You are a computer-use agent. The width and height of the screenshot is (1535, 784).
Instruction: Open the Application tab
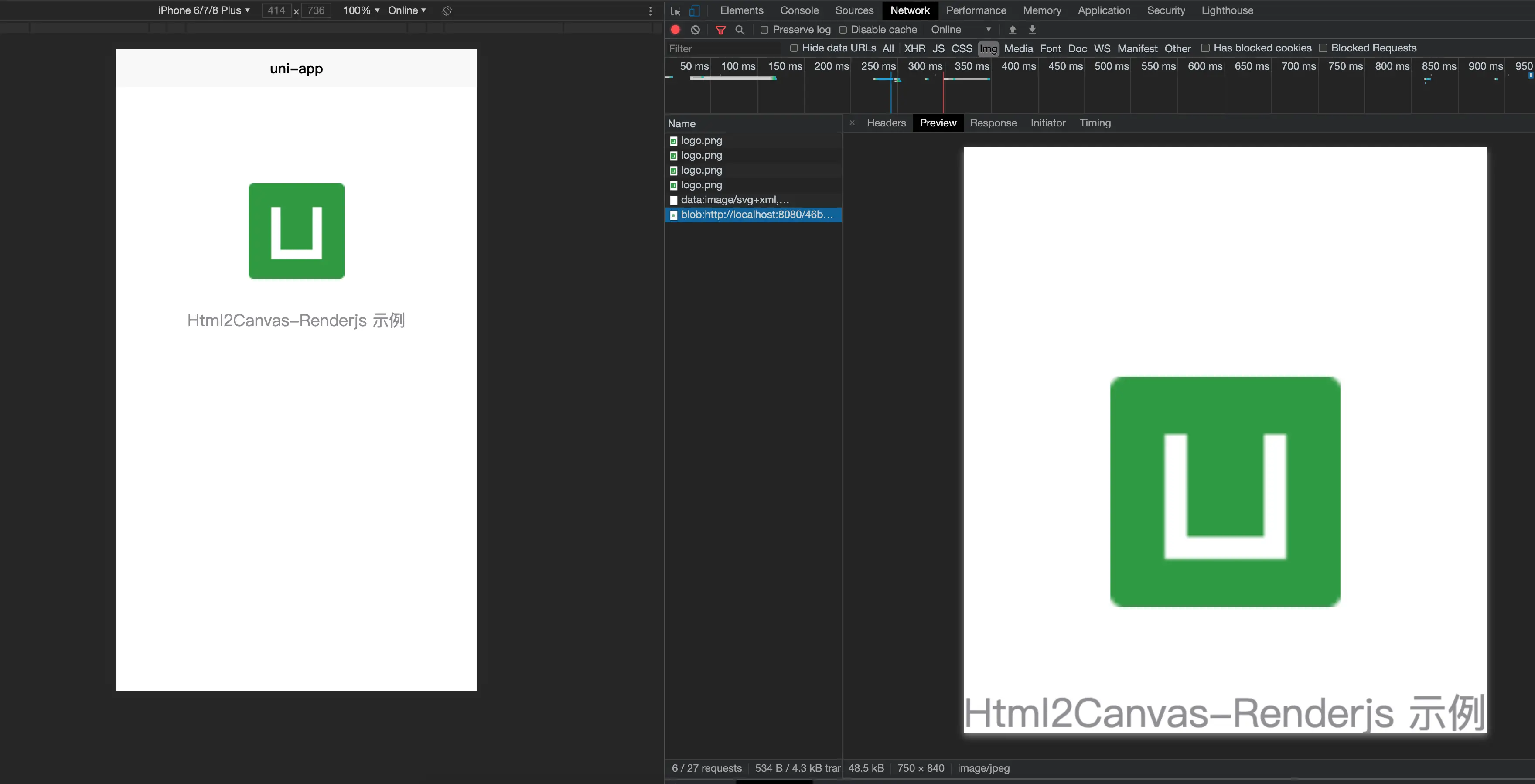[1104, 11]
